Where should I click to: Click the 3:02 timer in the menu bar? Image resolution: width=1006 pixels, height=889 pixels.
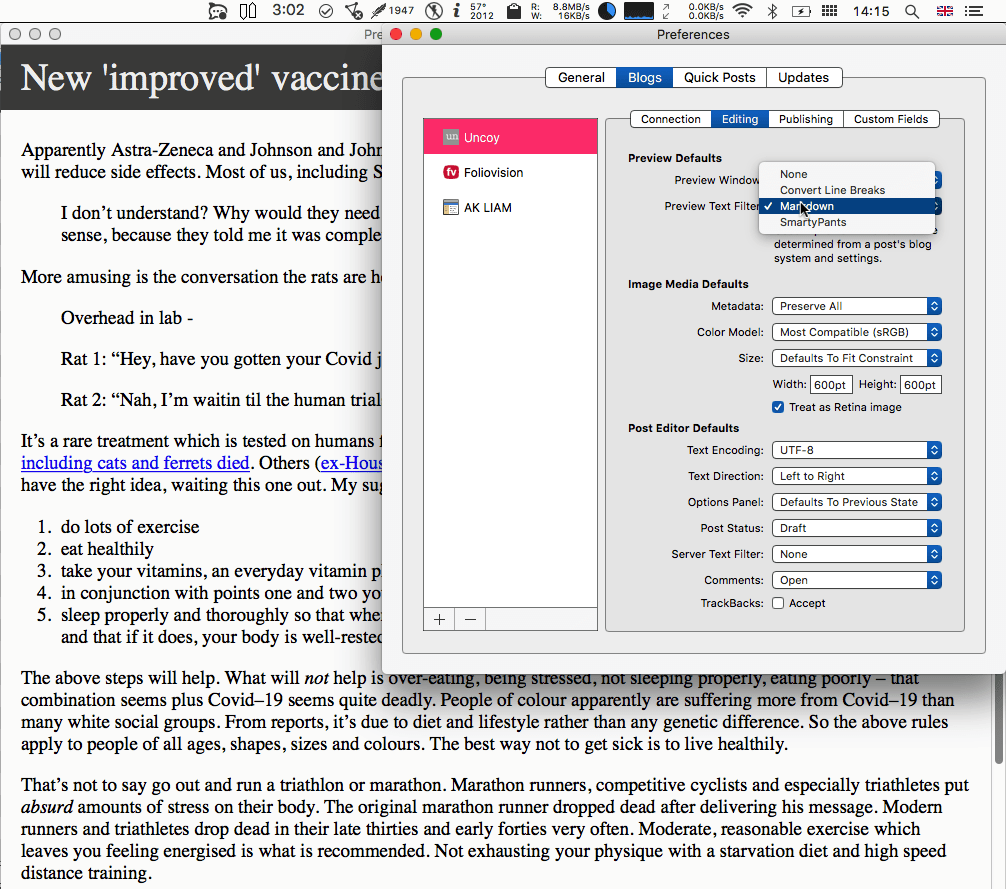[288, 10]
